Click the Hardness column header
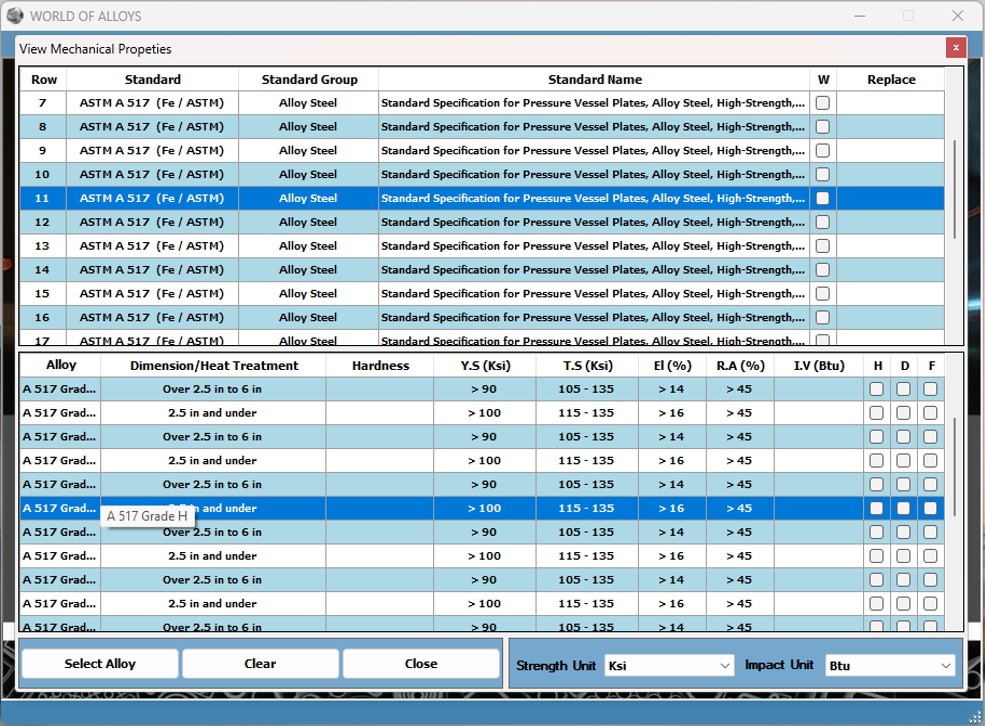 click(380, 366)
